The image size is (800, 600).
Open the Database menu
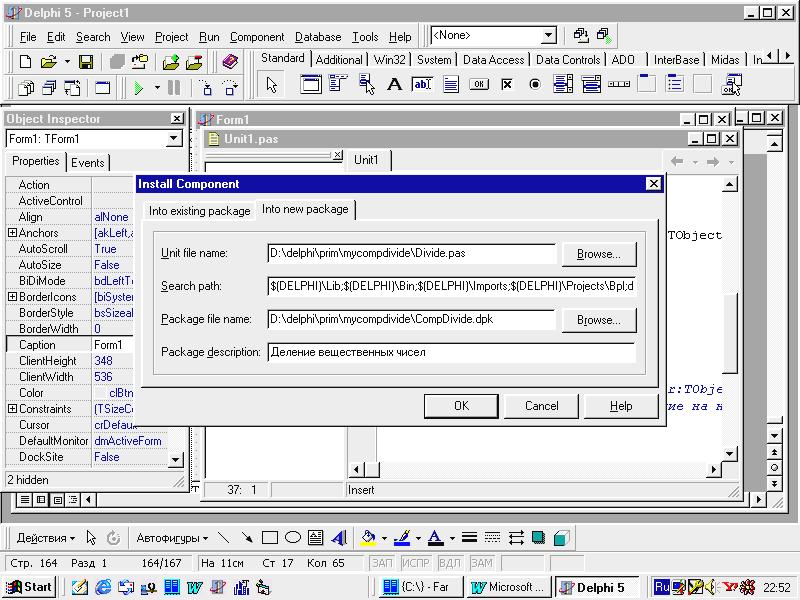pos(318,37)
